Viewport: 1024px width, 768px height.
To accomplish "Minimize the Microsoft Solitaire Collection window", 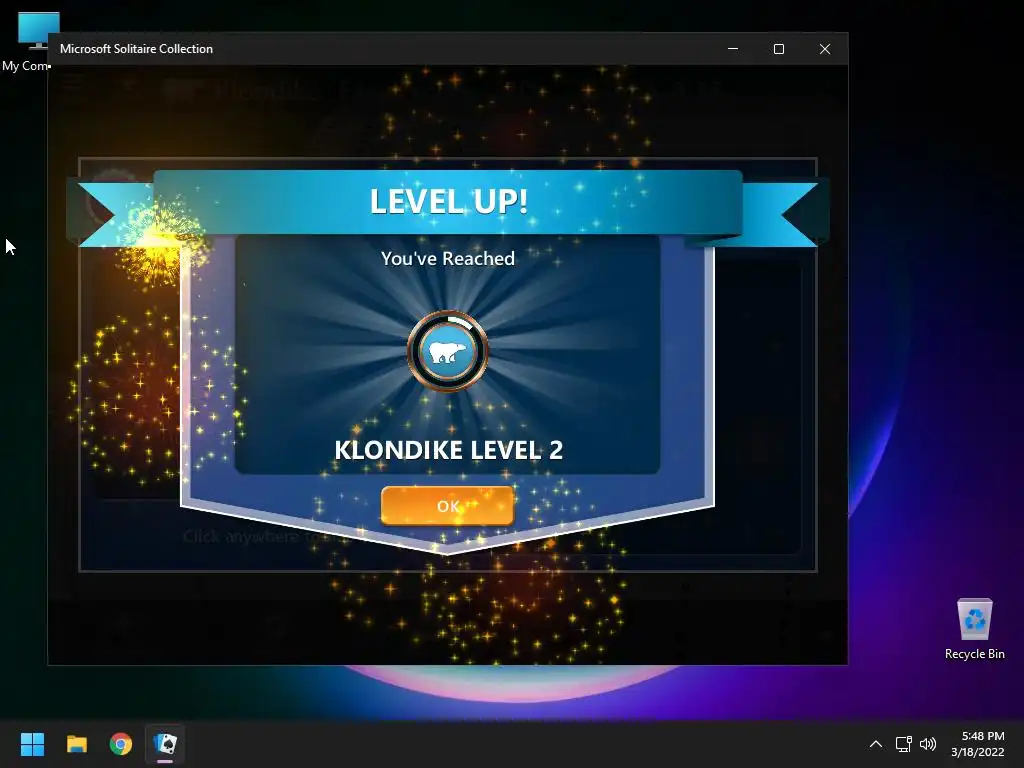I will click(733, 49).
